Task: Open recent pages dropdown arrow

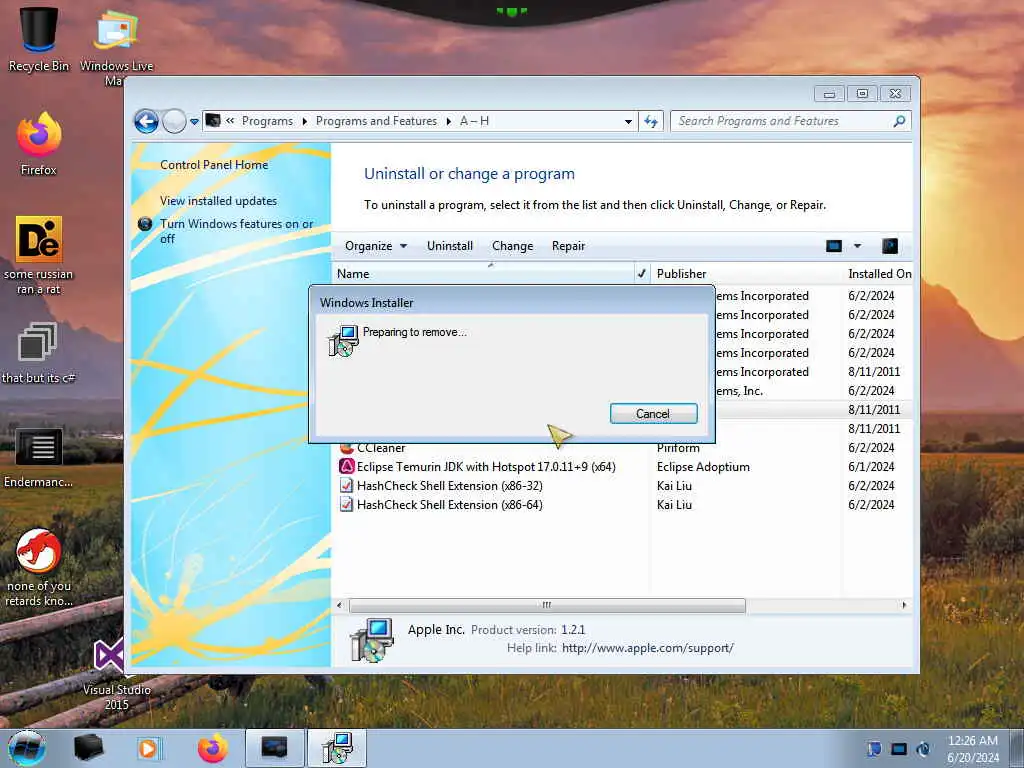Action: pos(194,122)
